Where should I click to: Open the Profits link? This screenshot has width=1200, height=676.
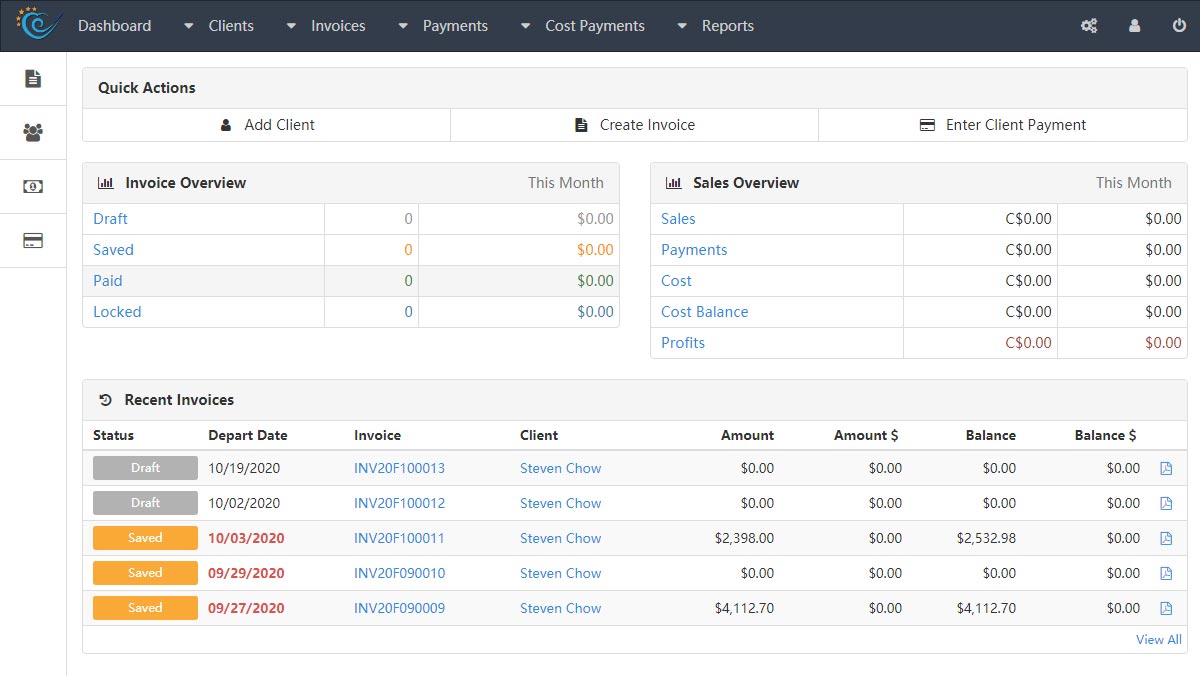pos(683,343)
